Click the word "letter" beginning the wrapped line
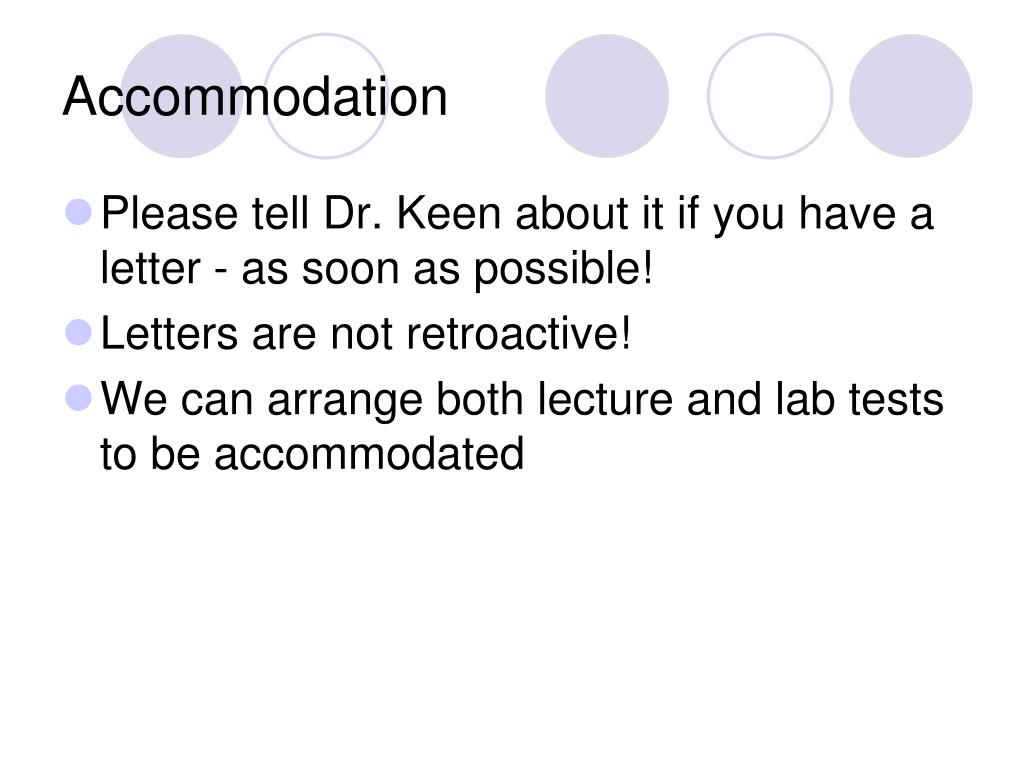The width and height of the screenshot is (1024, 768). coord(150,268)
